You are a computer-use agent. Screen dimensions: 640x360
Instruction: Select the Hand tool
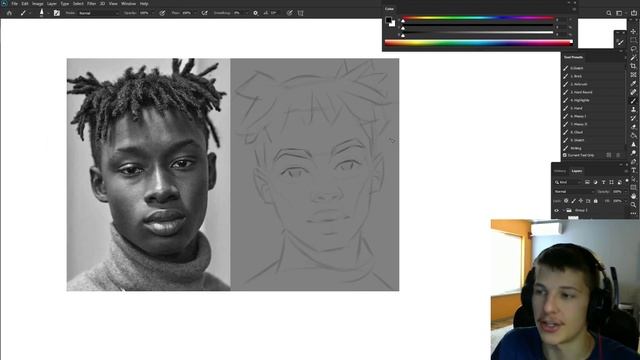[633, 196]
